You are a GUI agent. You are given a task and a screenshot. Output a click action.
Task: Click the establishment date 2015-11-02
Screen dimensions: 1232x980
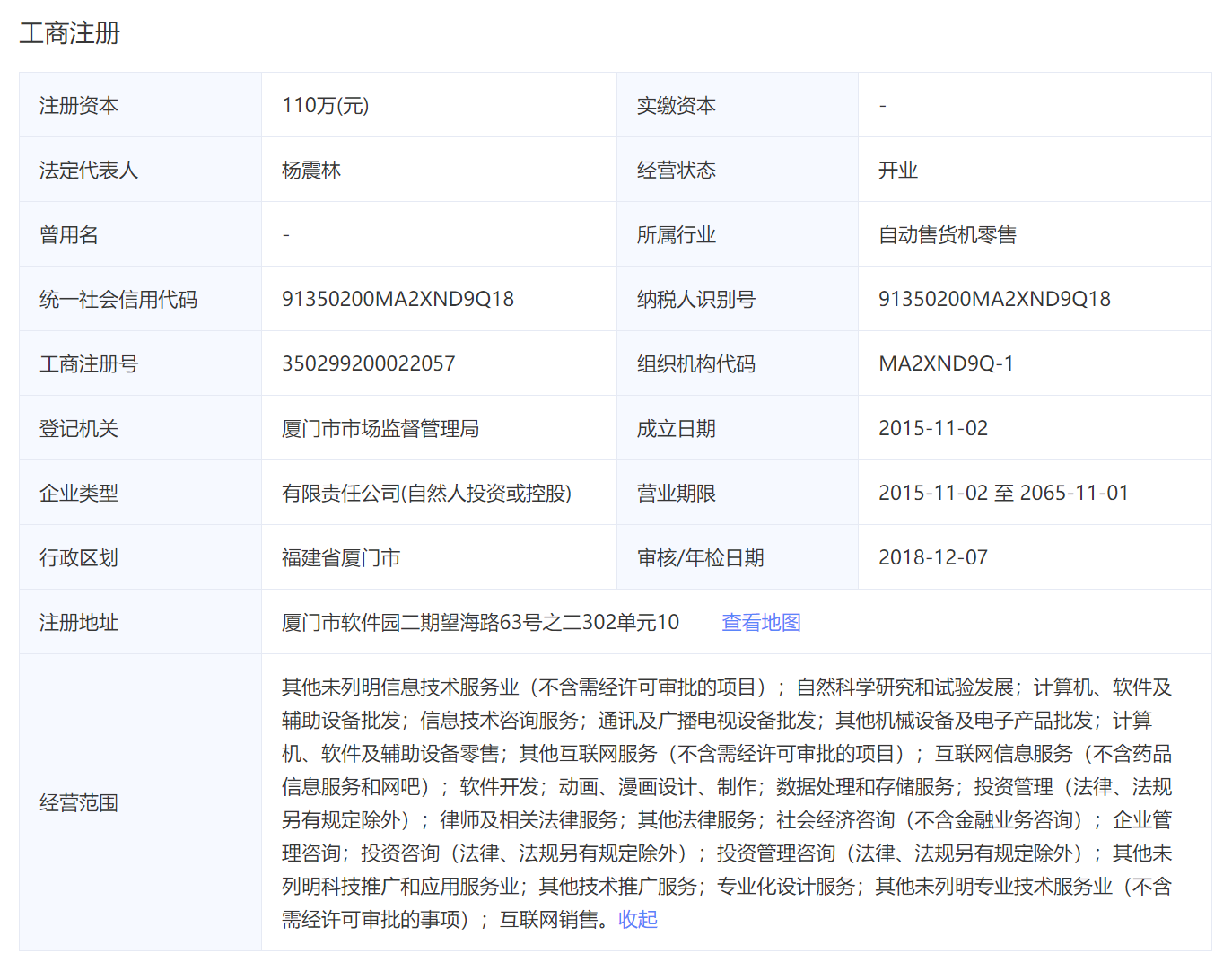pyautogui.click(x=933, y=428)
